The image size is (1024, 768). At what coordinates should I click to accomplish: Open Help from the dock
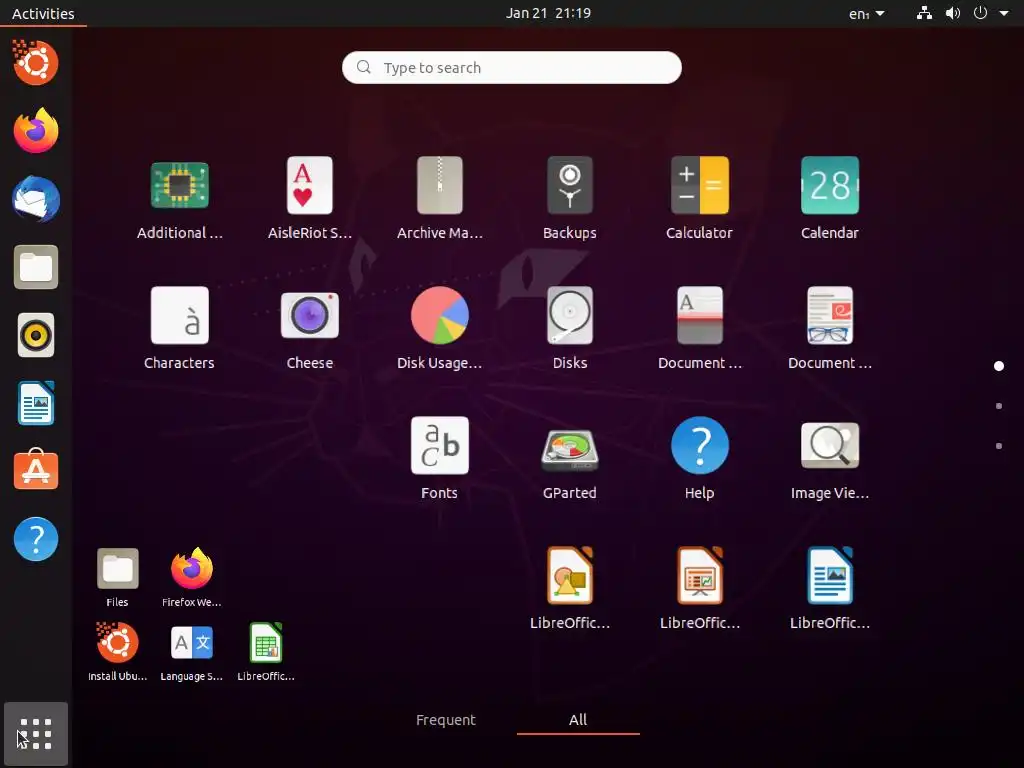pos(36,539)
